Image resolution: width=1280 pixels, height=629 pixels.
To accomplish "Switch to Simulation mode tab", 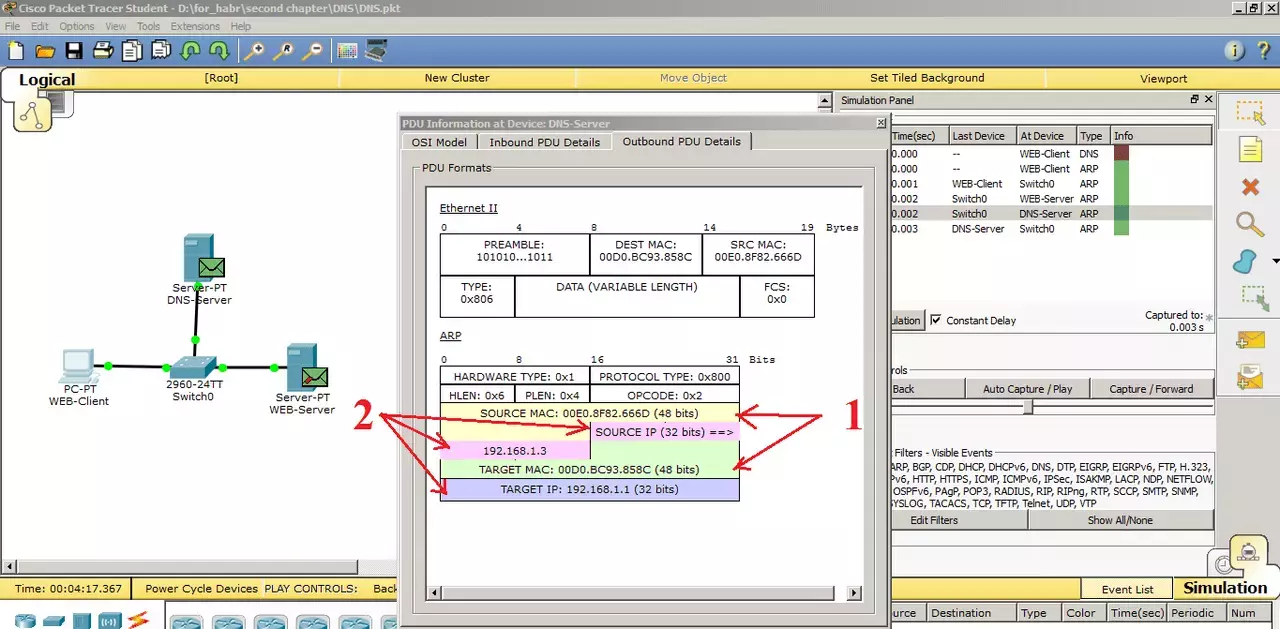I will (1224, 588).
